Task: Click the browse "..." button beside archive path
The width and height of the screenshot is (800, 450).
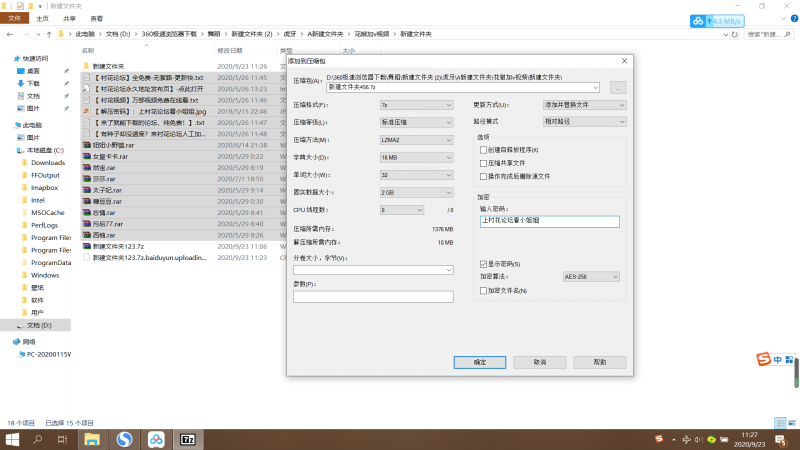Action: (618, 88)
